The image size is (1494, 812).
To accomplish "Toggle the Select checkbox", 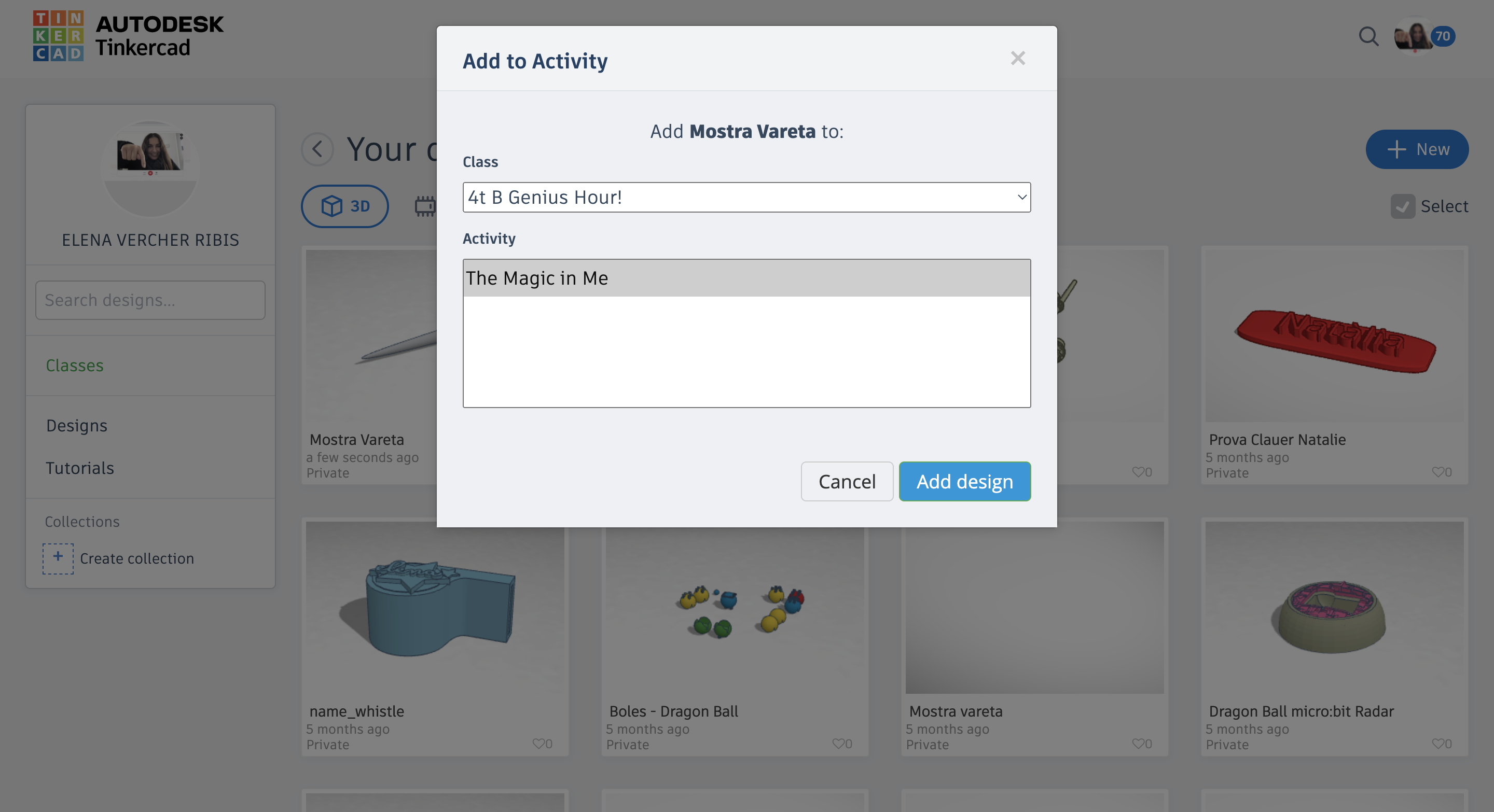I will [1402, 206].
